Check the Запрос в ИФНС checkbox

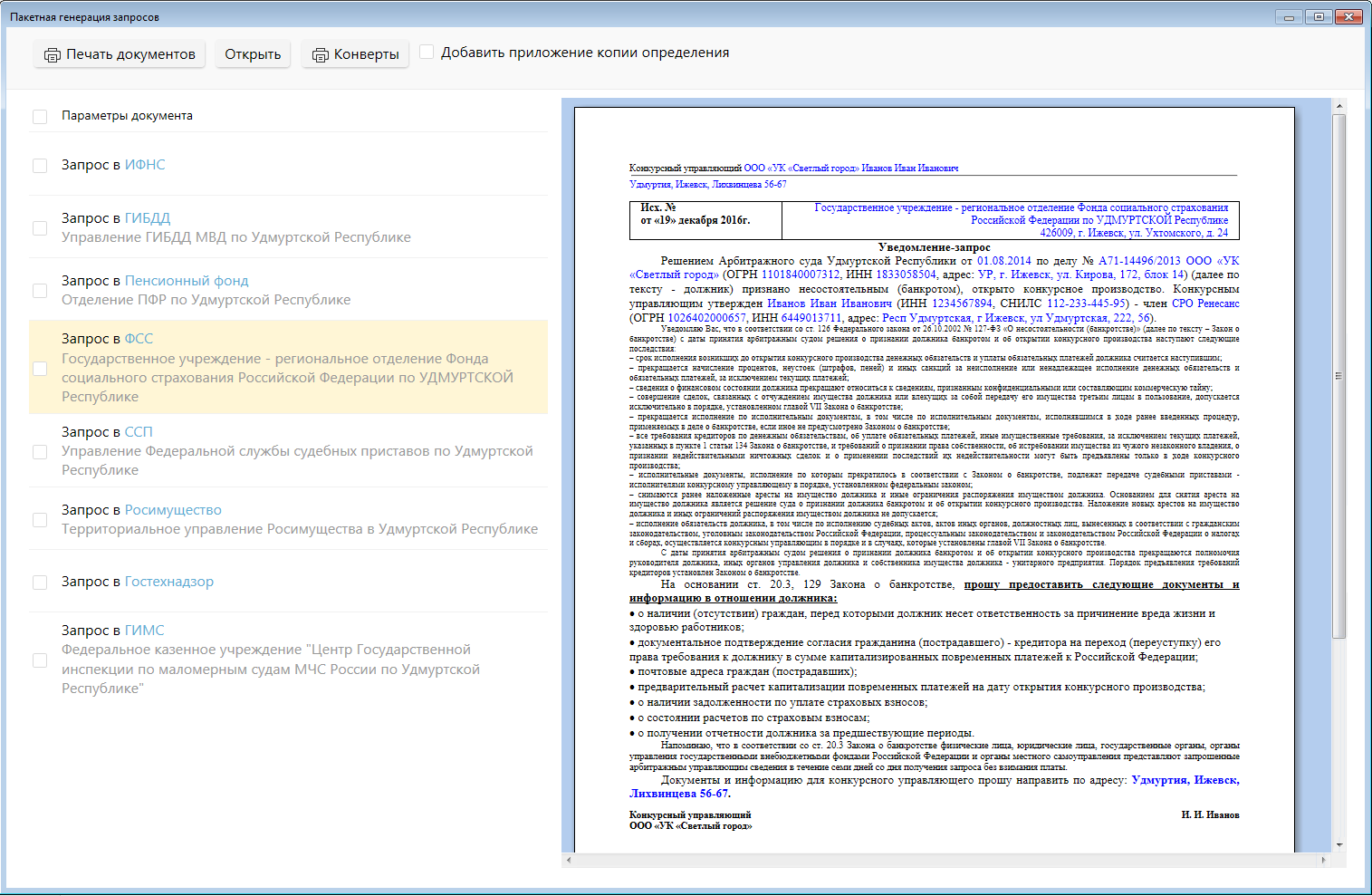40,166
